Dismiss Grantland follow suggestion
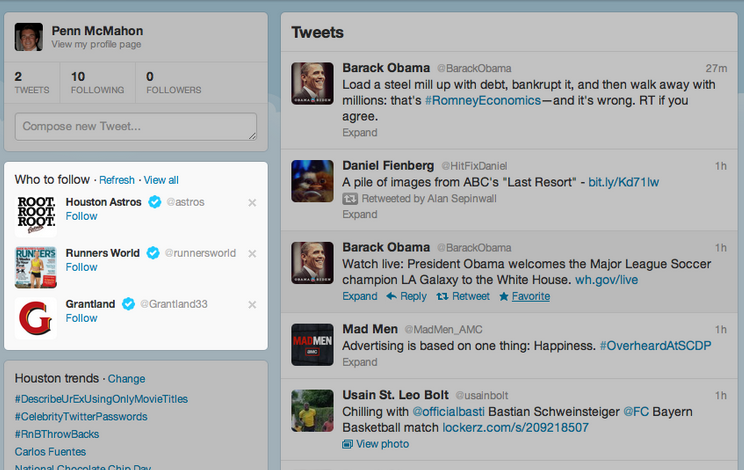The width and height of the screenshot is (744, 470). (x=252, y=304)
